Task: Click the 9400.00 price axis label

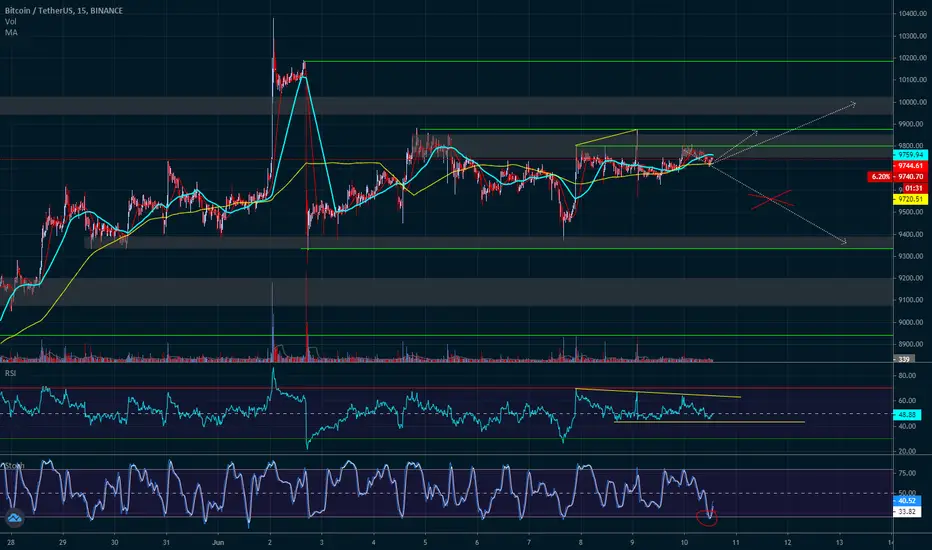Action: pos(913,234)
